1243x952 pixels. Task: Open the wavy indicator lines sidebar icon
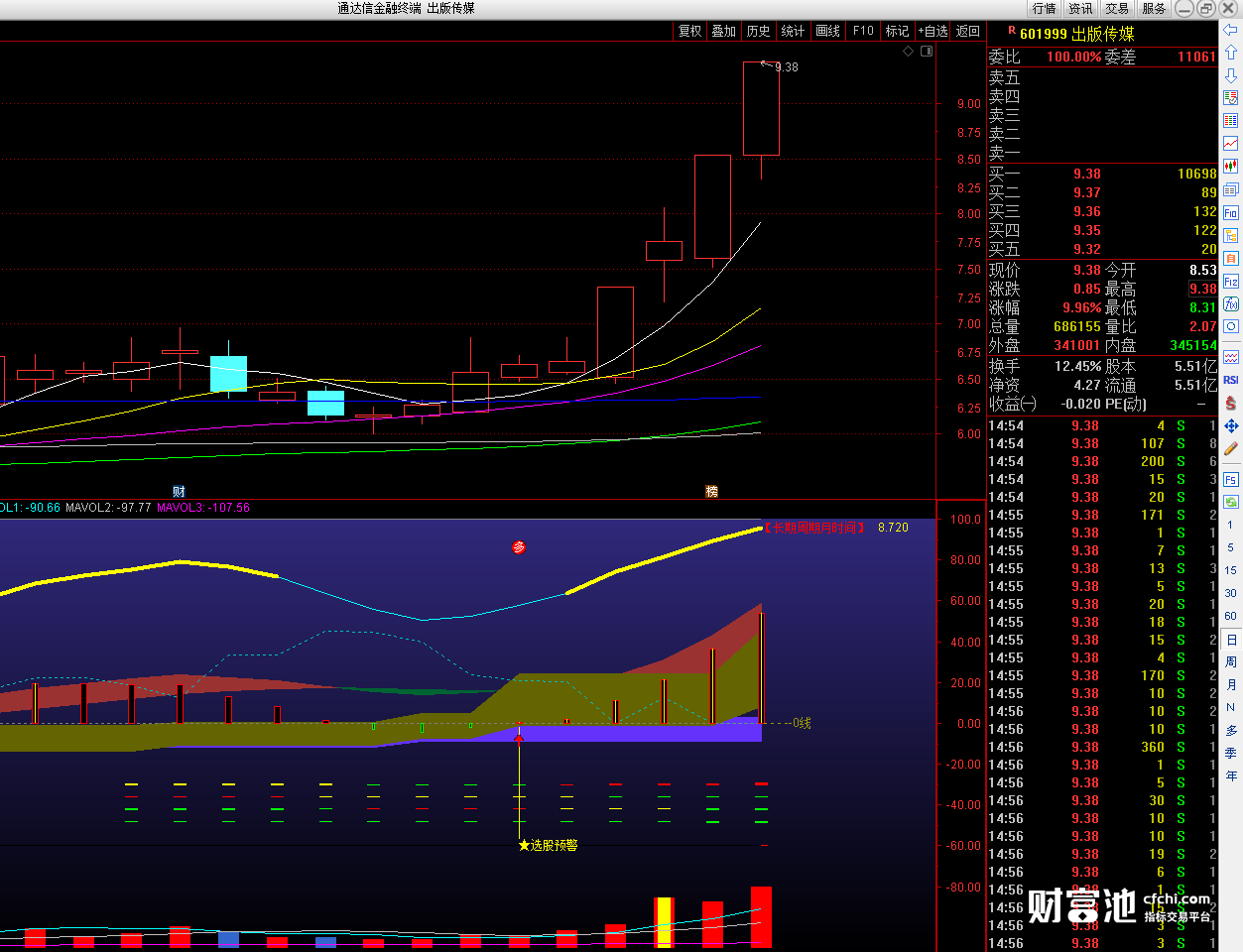[1231, 357]
